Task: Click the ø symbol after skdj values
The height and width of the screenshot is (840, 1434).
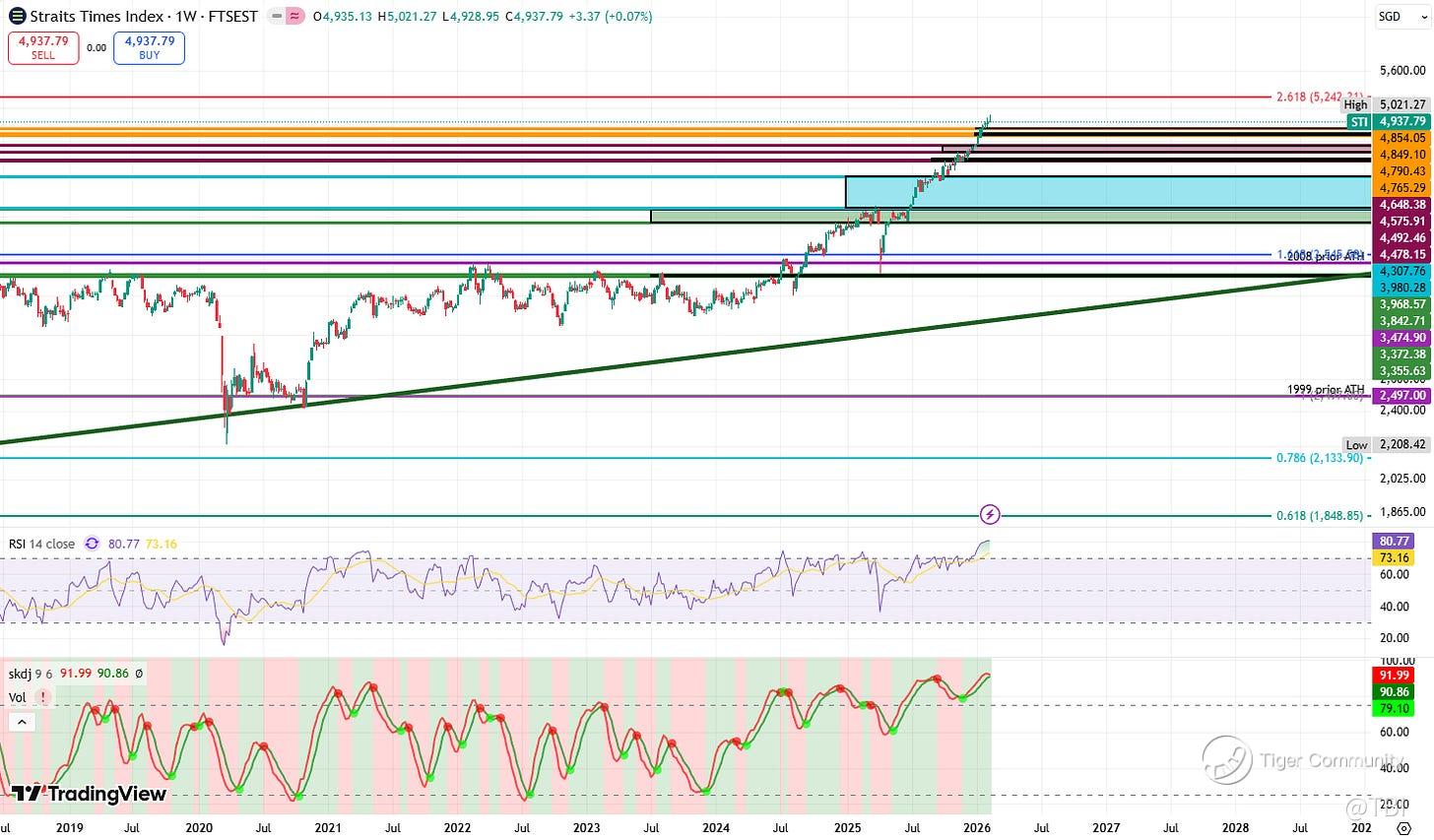Action: [139, 674]
